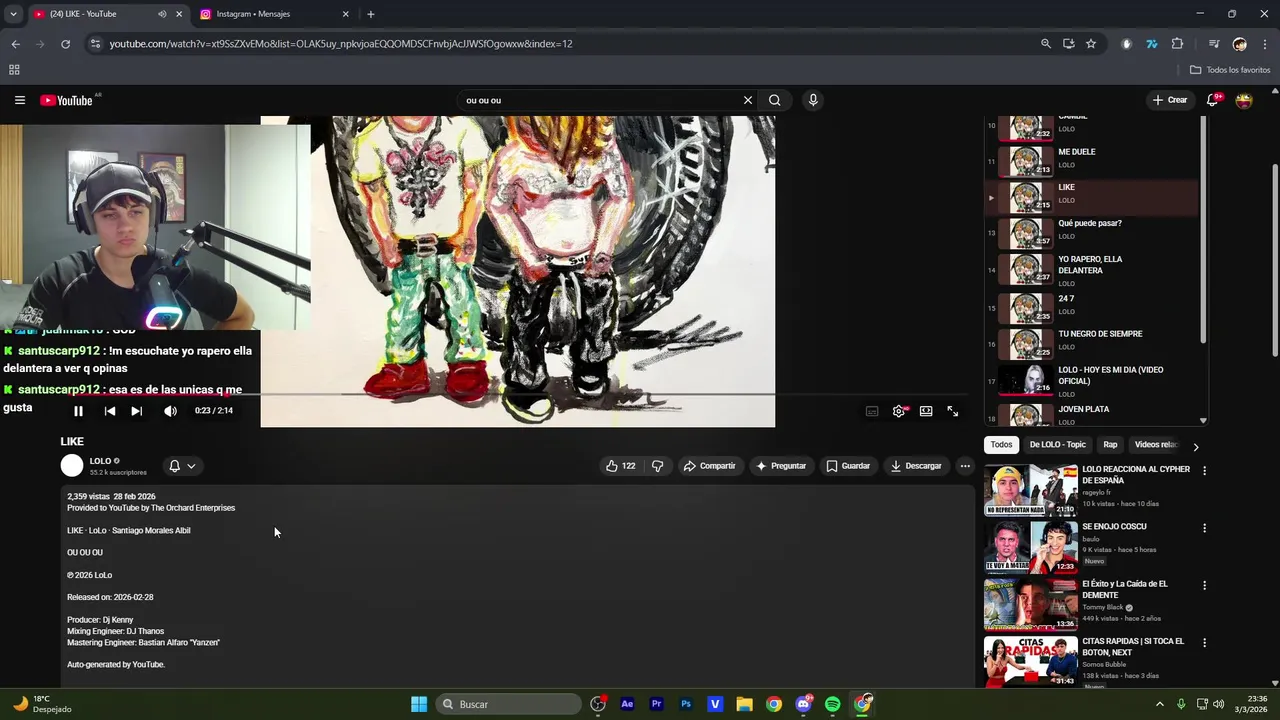1280x720 pixels.
Task: Open the LOLO channel name link
Action: [x=100, y=461]
